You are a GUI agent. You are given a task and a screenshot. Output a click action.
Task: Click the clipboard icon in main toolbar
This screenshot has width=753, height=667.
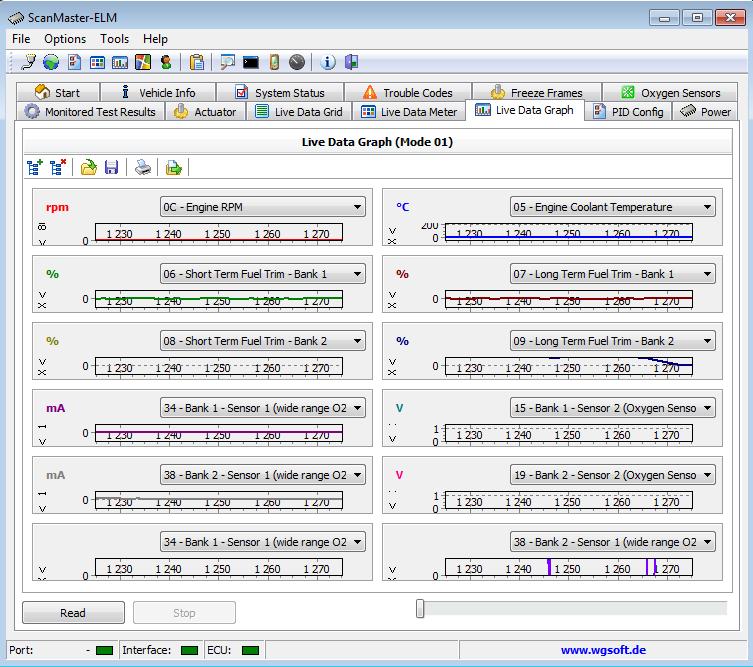point(197,62)
